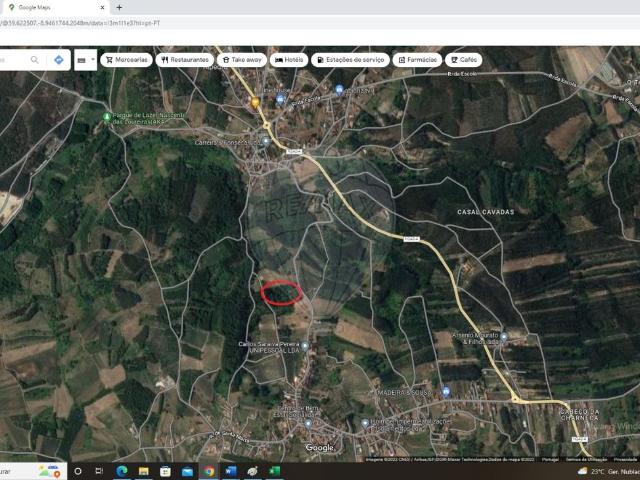Click the Parque de Lazer green park marker

click(107, 117)
